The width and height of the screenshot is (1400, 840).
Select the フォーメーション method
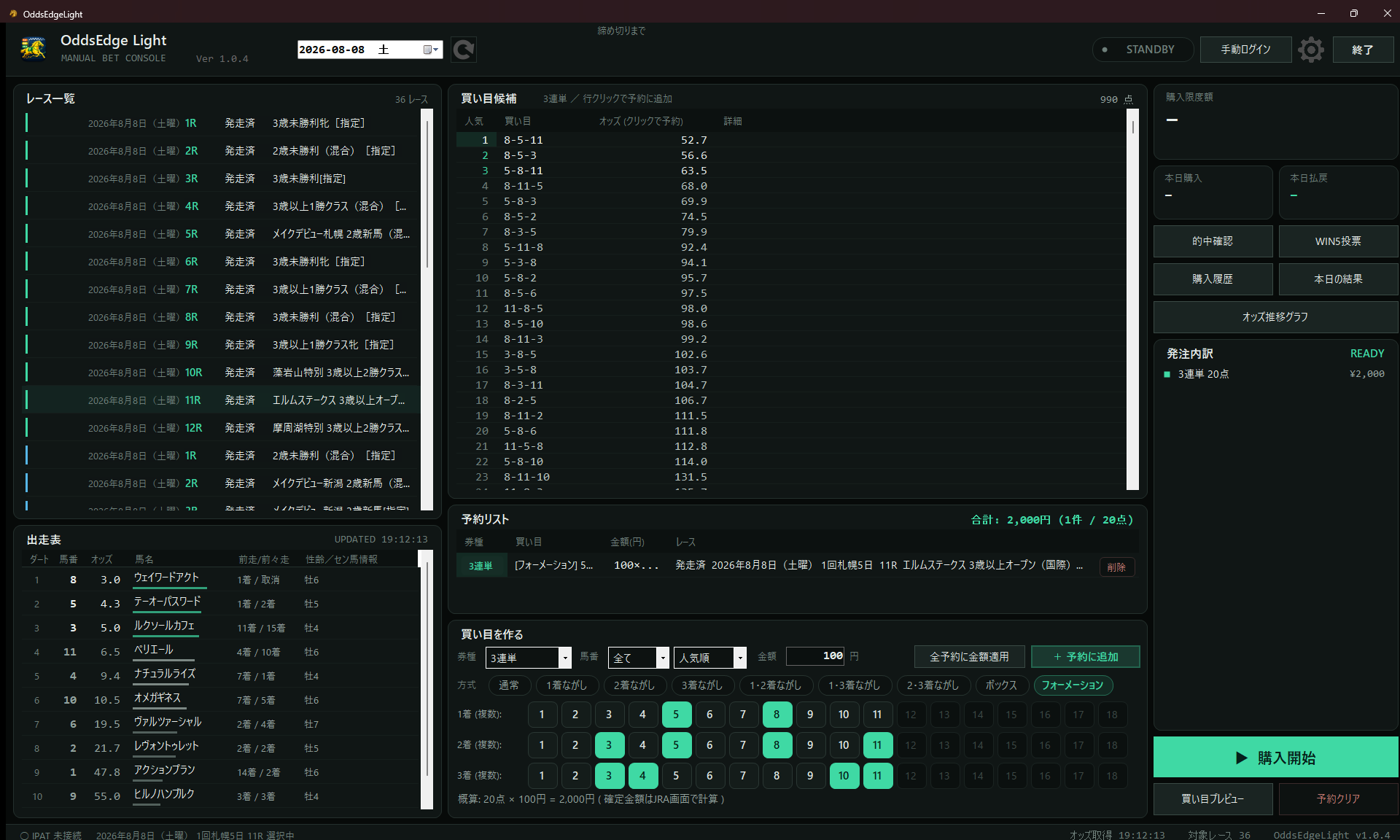point(1073,685)
